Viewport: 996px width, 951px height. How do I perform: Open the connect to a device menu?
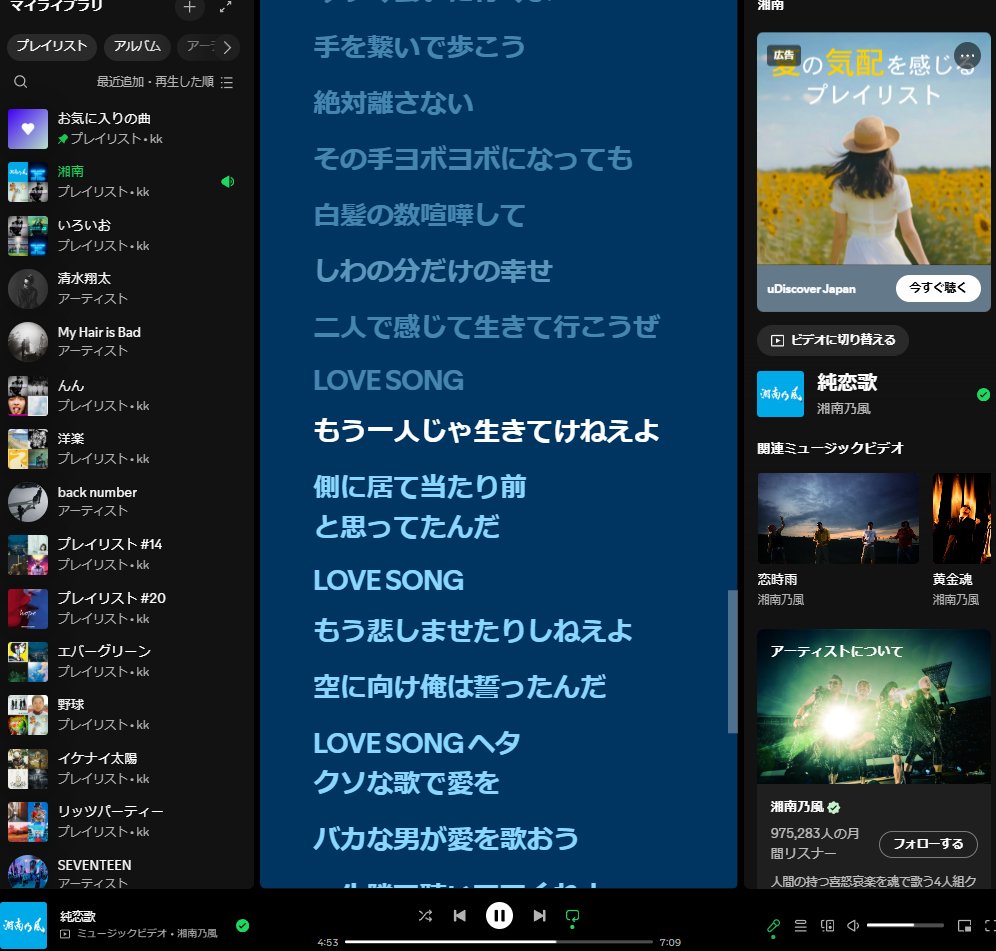827,926
